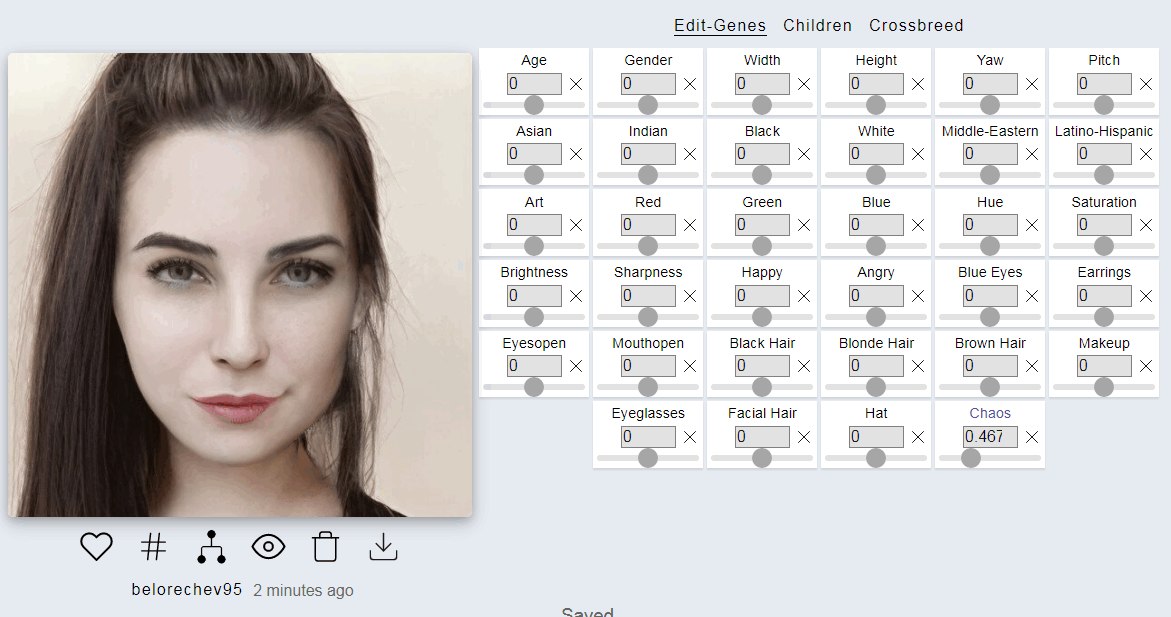Reset the Latino-Hispanic gene with X
This screenshot has width=1171, height=617.
1146,154
